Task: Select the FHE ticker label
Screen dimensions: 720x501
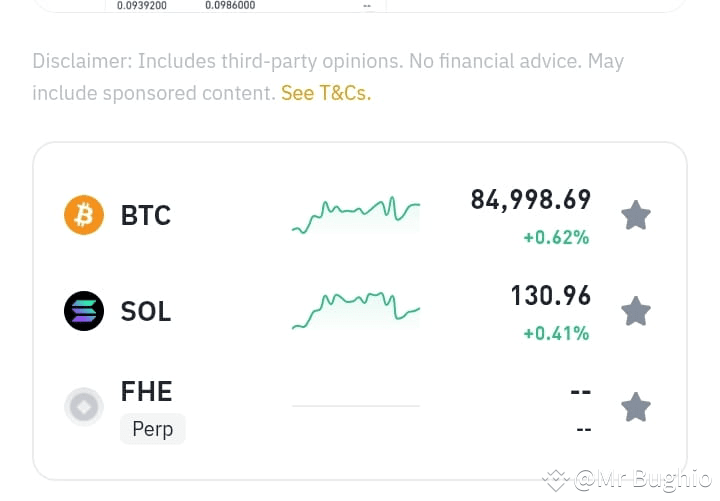Action: (146, 391)
